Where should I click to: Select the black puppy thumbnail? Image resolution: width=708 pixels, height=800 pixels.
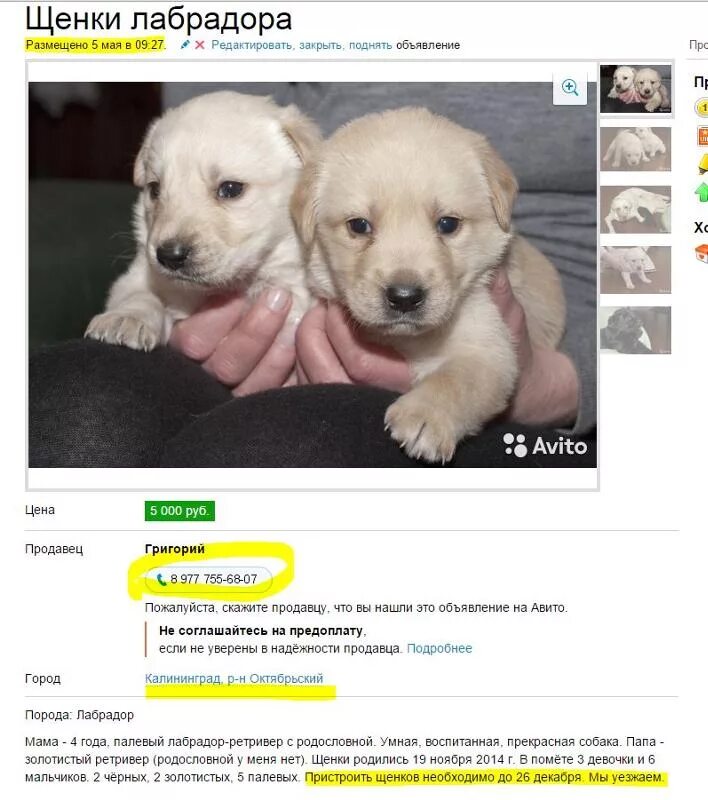[636, 330]
